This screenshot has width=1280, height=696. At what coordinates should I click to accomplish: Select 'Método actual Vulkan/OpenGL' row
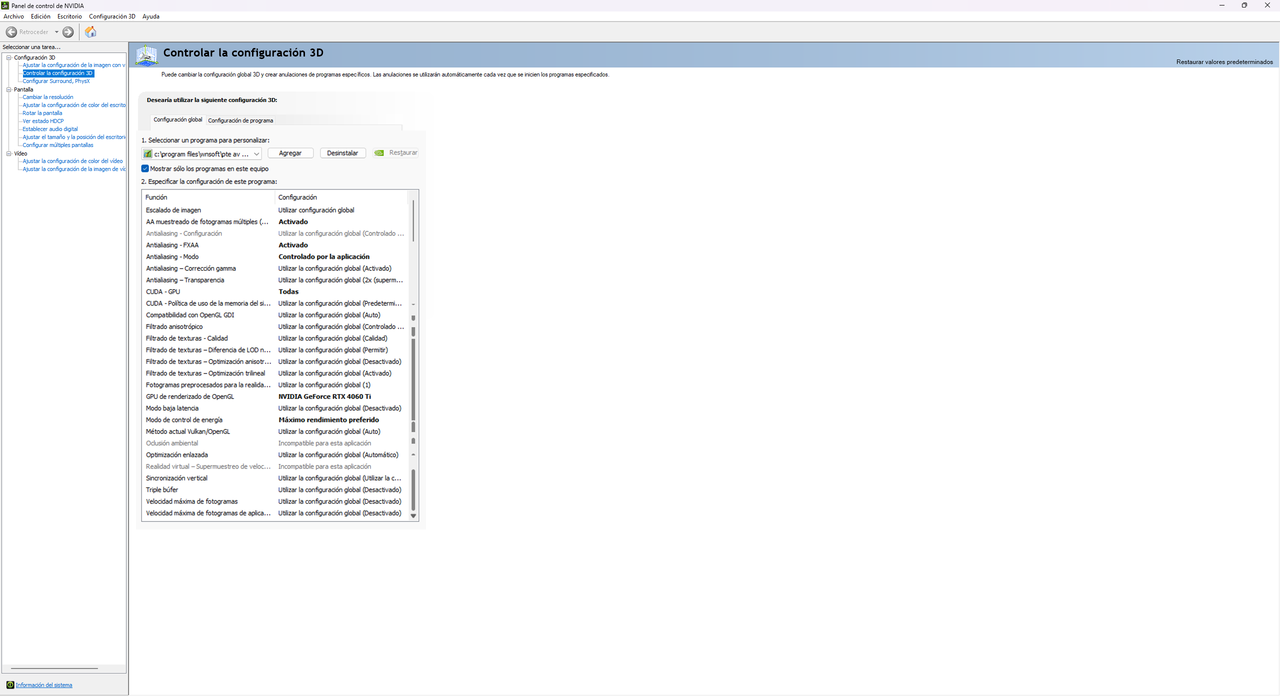pyautogui.click(x=275, y=432)
